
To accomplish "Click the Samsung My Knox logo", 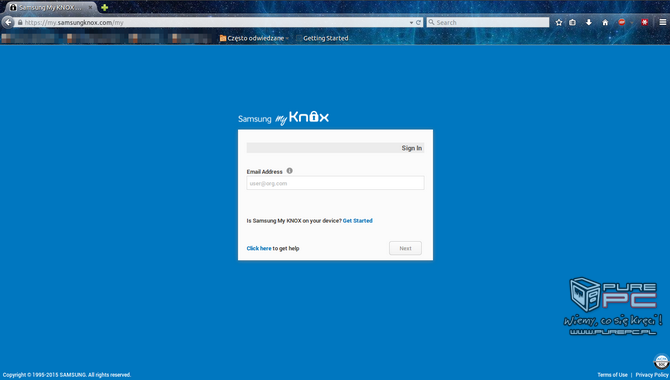I will 283,117.
